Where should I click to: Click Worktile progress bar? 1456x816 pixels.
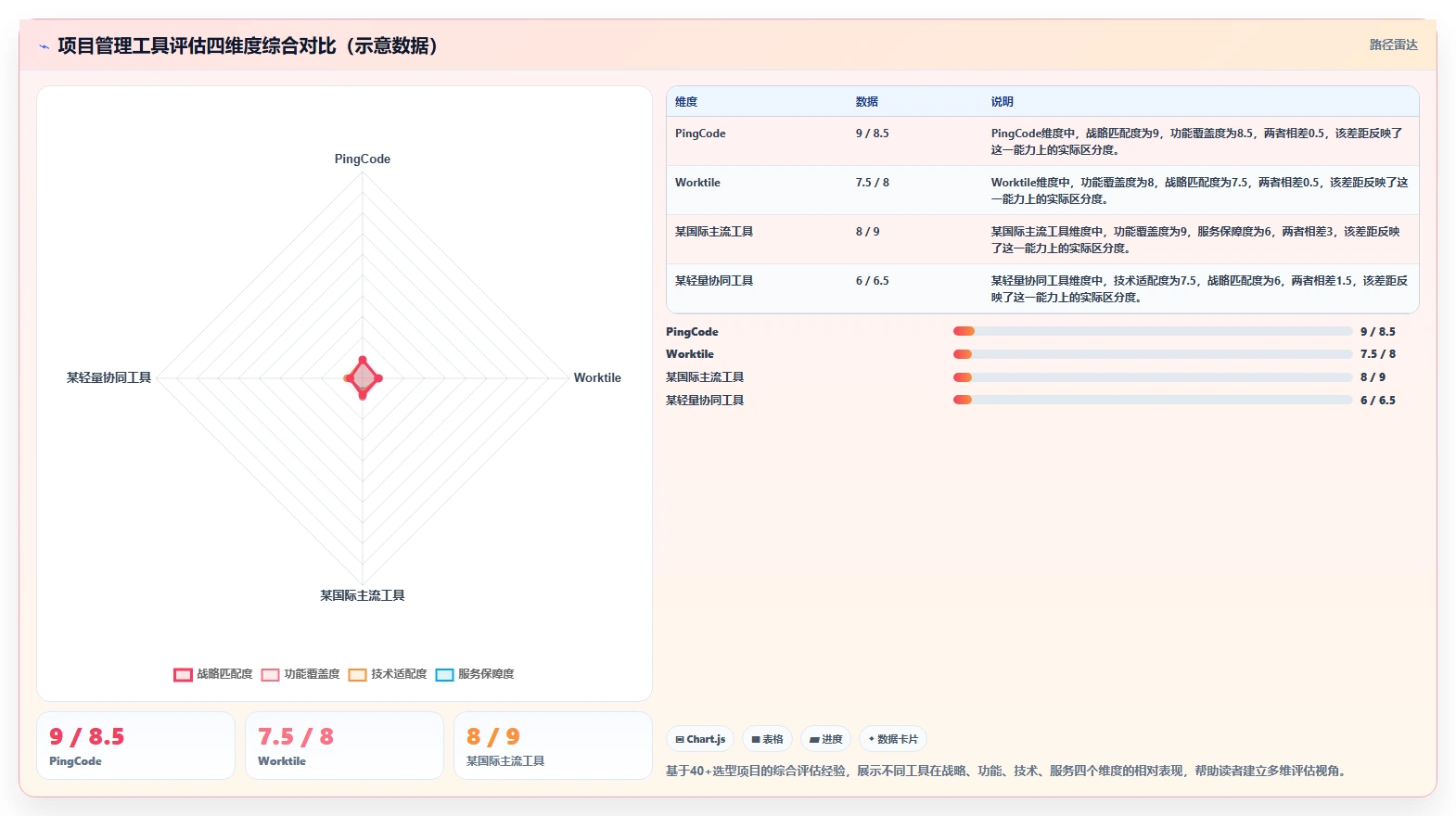tap(1152, 354)
